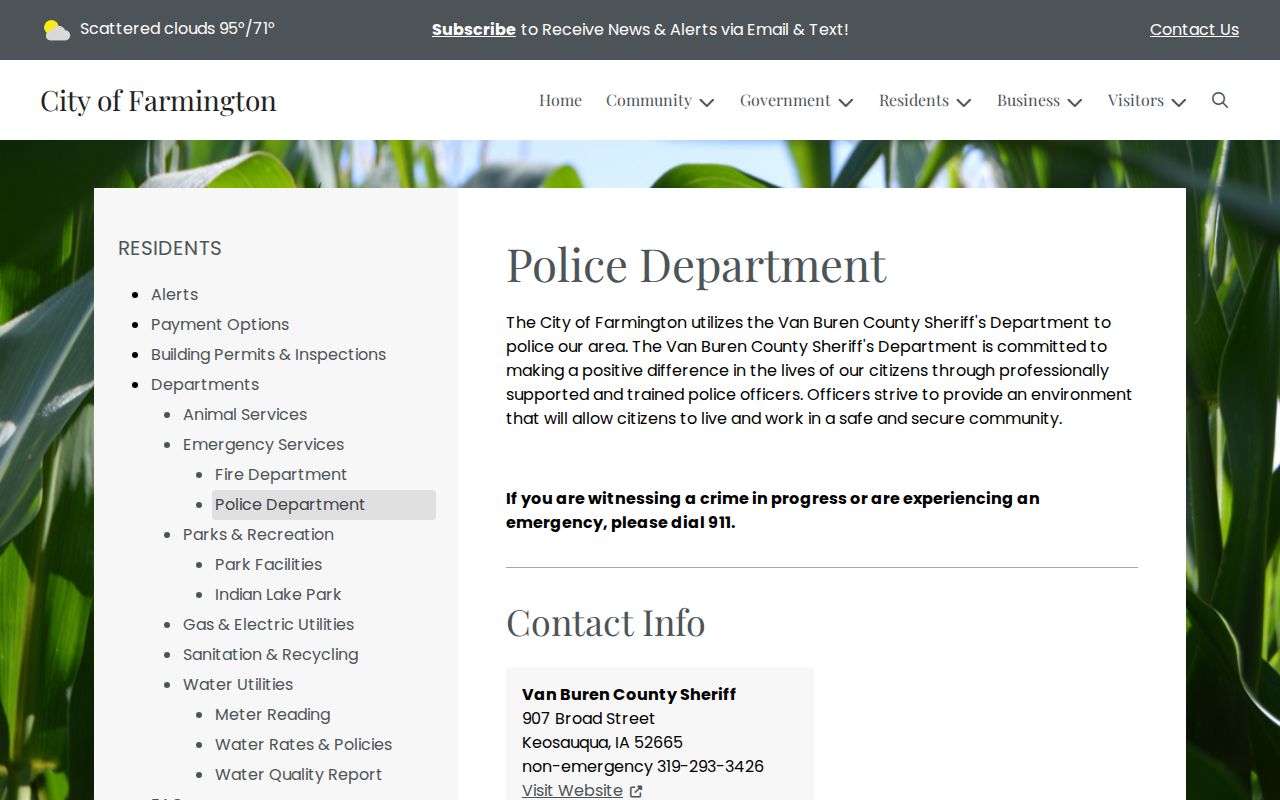Open the Business menu item
The image size is (1280, 800).
[x=1028, y=100]
